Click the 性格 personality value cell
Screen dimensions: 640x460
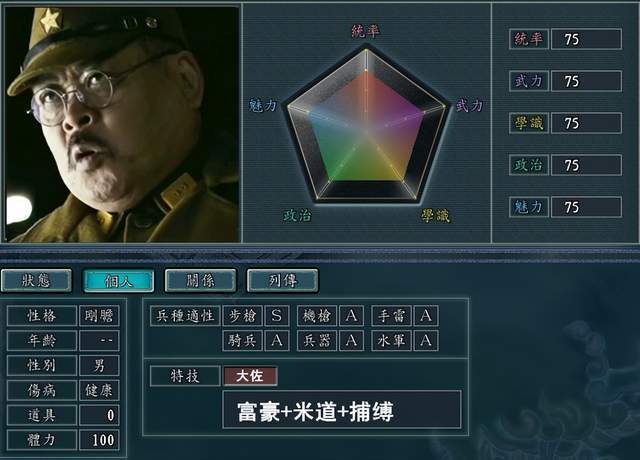point(99,316)
